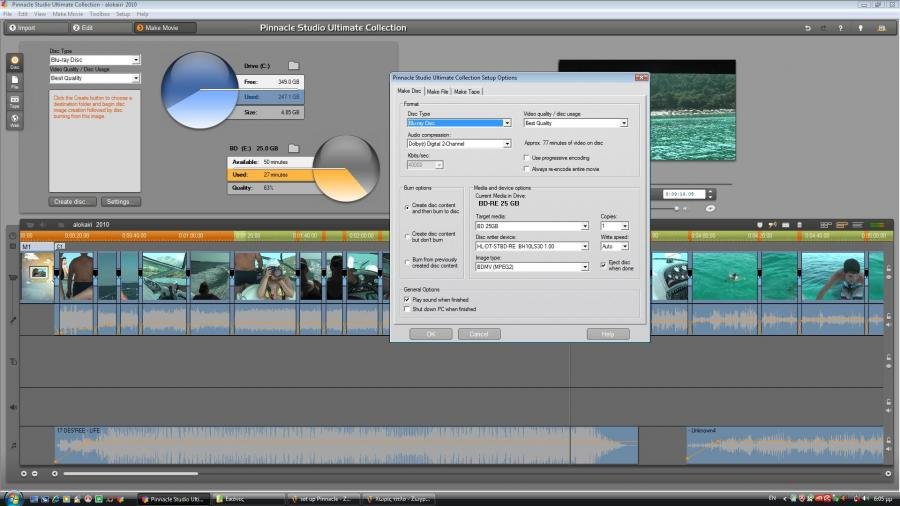This screenshot has width=900, height=506.
Task: Select Create disc content and then burn
Action: pos(407,208)
